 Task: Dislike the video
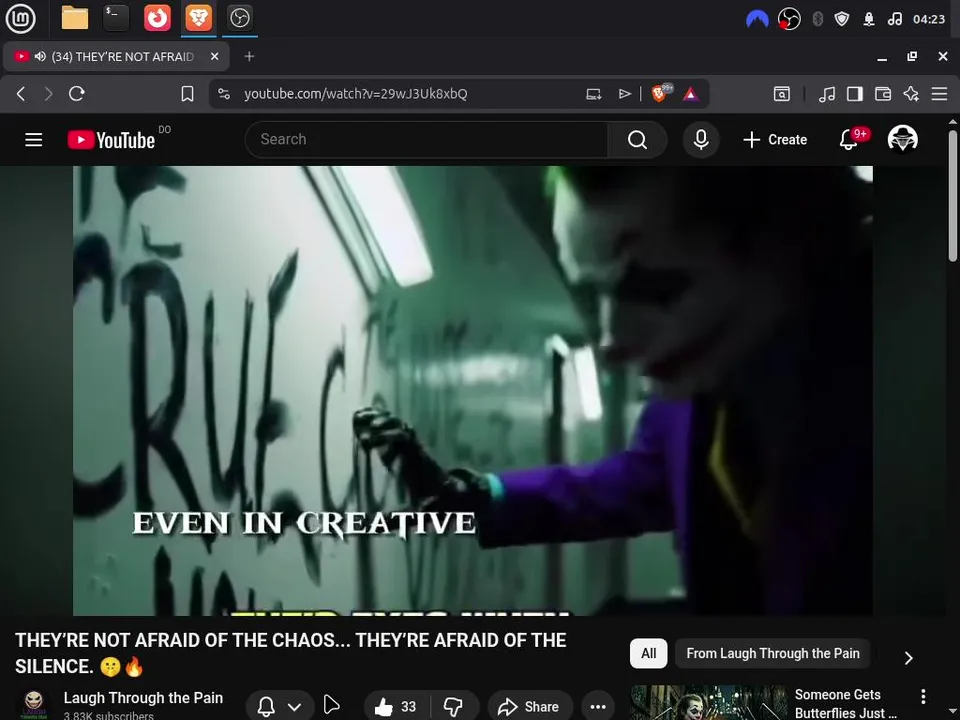(454, 707)
